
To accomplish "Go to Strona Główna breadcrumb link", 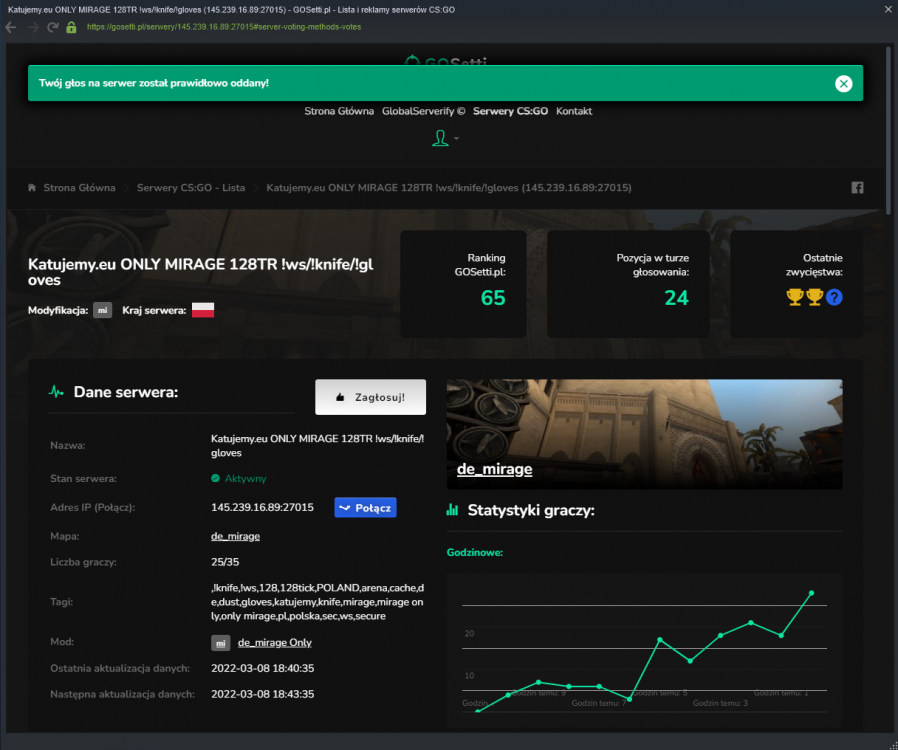I will point(79,188).
